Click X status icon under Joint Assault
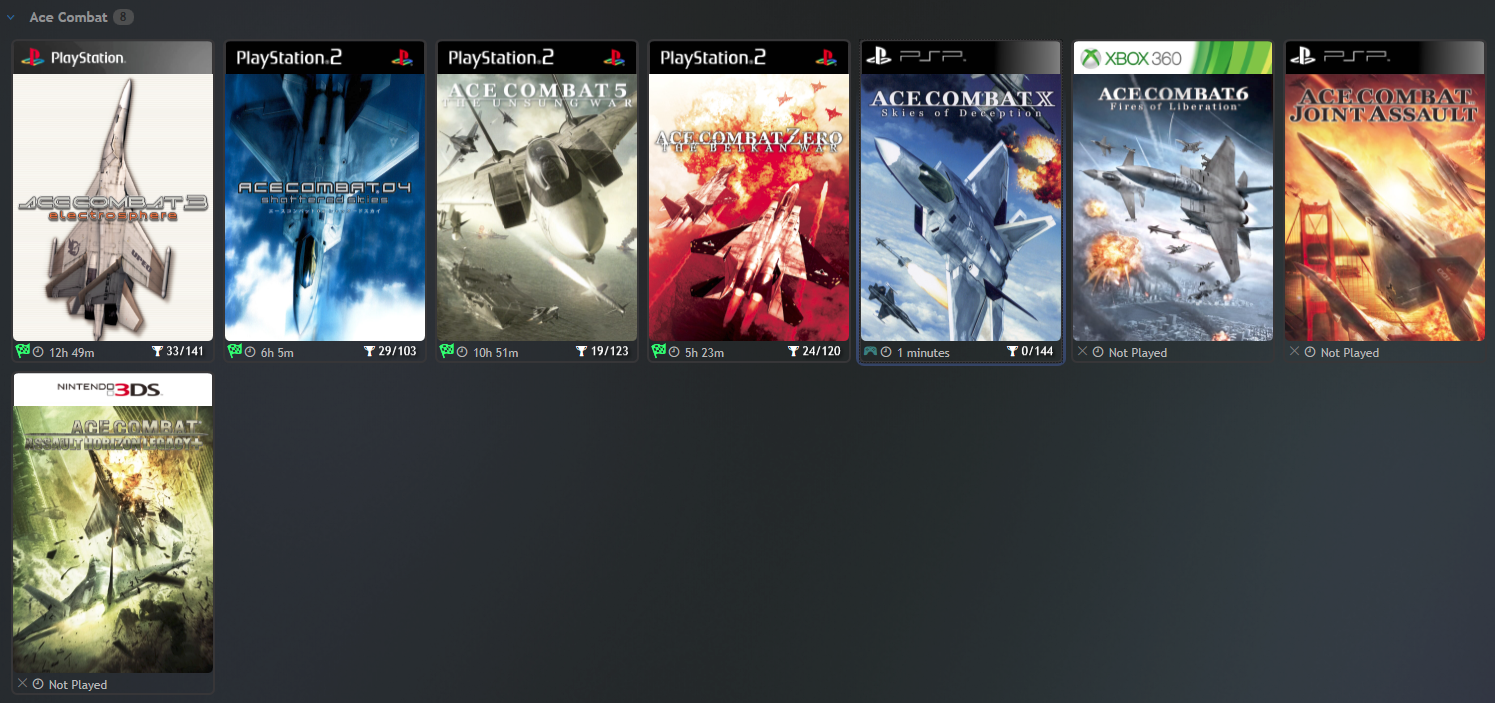This screenshot has width=1495, height=703. (x=1295, y=351)
